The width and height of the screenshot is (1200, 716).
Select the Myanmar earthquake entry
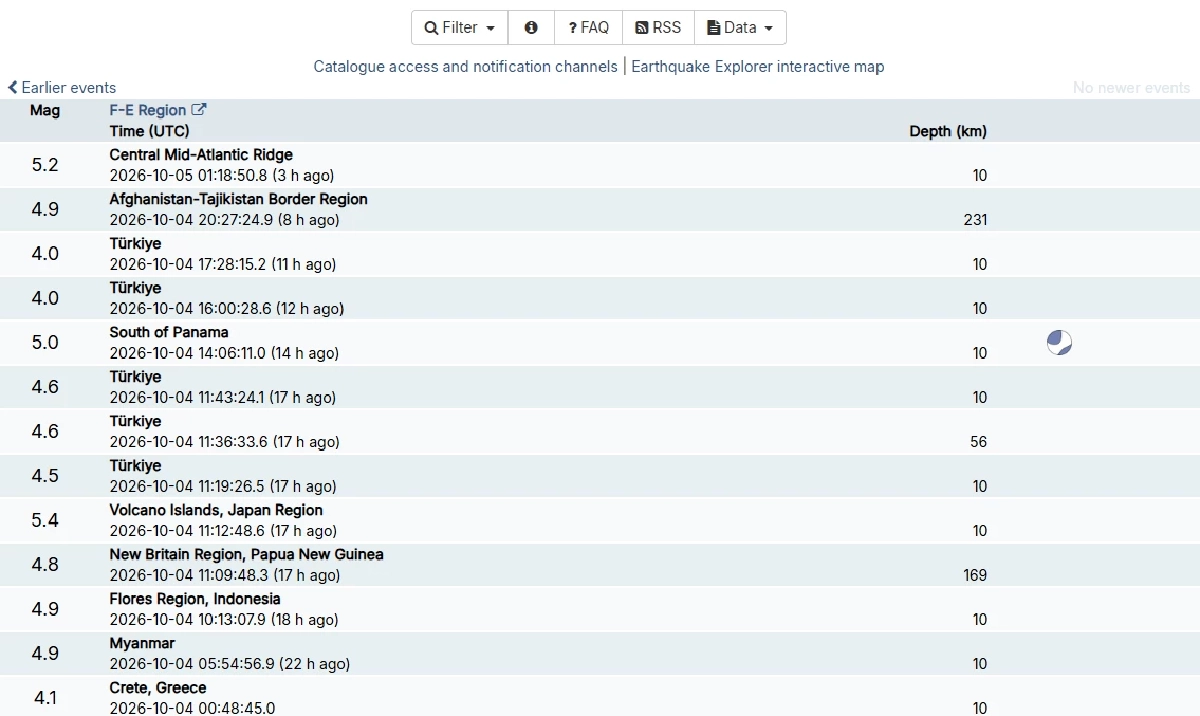coord(600,653)
